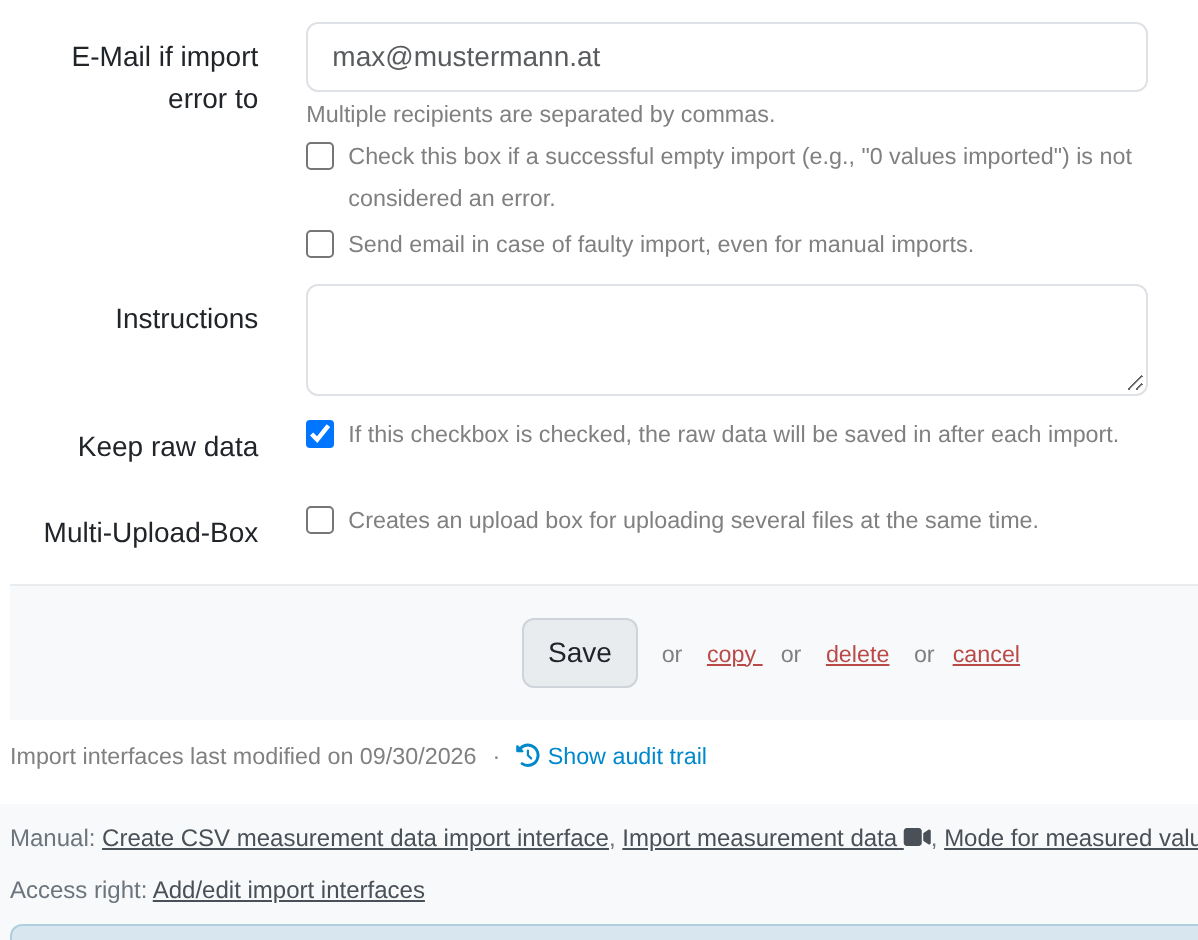Click the Instructions label
The height and width of the screenshot is (940, 1198).
(186, 319)
